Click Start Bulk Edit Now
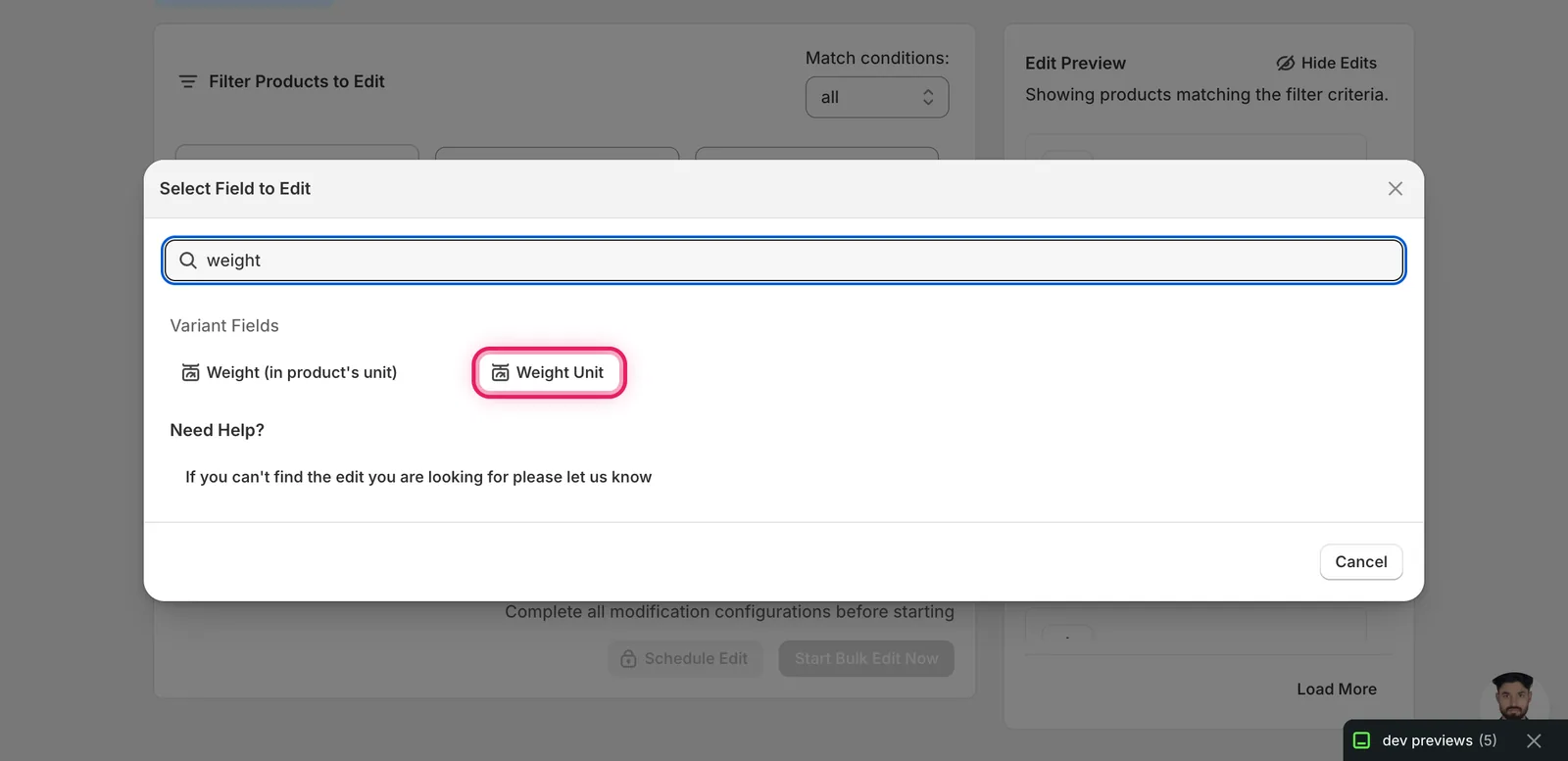Screen dimensions: 1568x761 pos(866,659)
